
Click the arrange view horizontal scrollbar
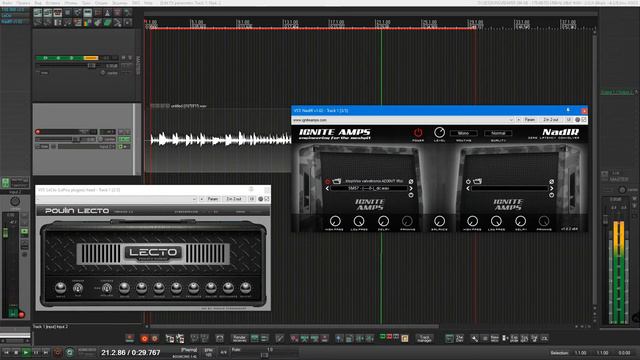tap(294, 326)
